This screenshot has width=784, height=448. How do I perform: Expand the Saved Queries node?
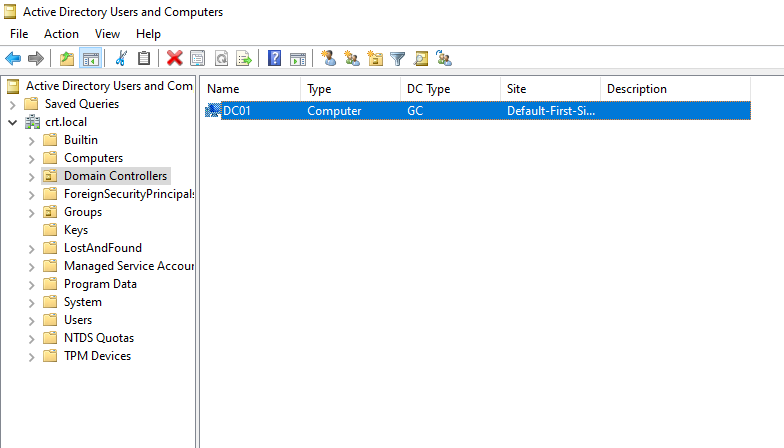13,104
